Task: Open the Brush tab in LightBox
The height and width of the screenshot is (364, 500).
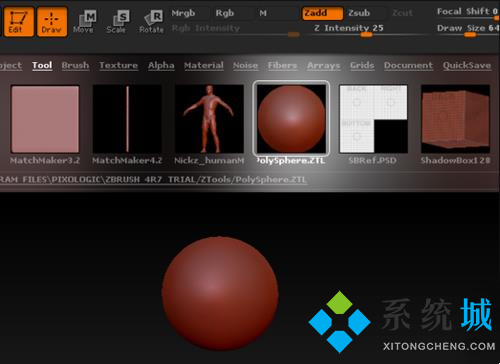Action: click(75, 65)
